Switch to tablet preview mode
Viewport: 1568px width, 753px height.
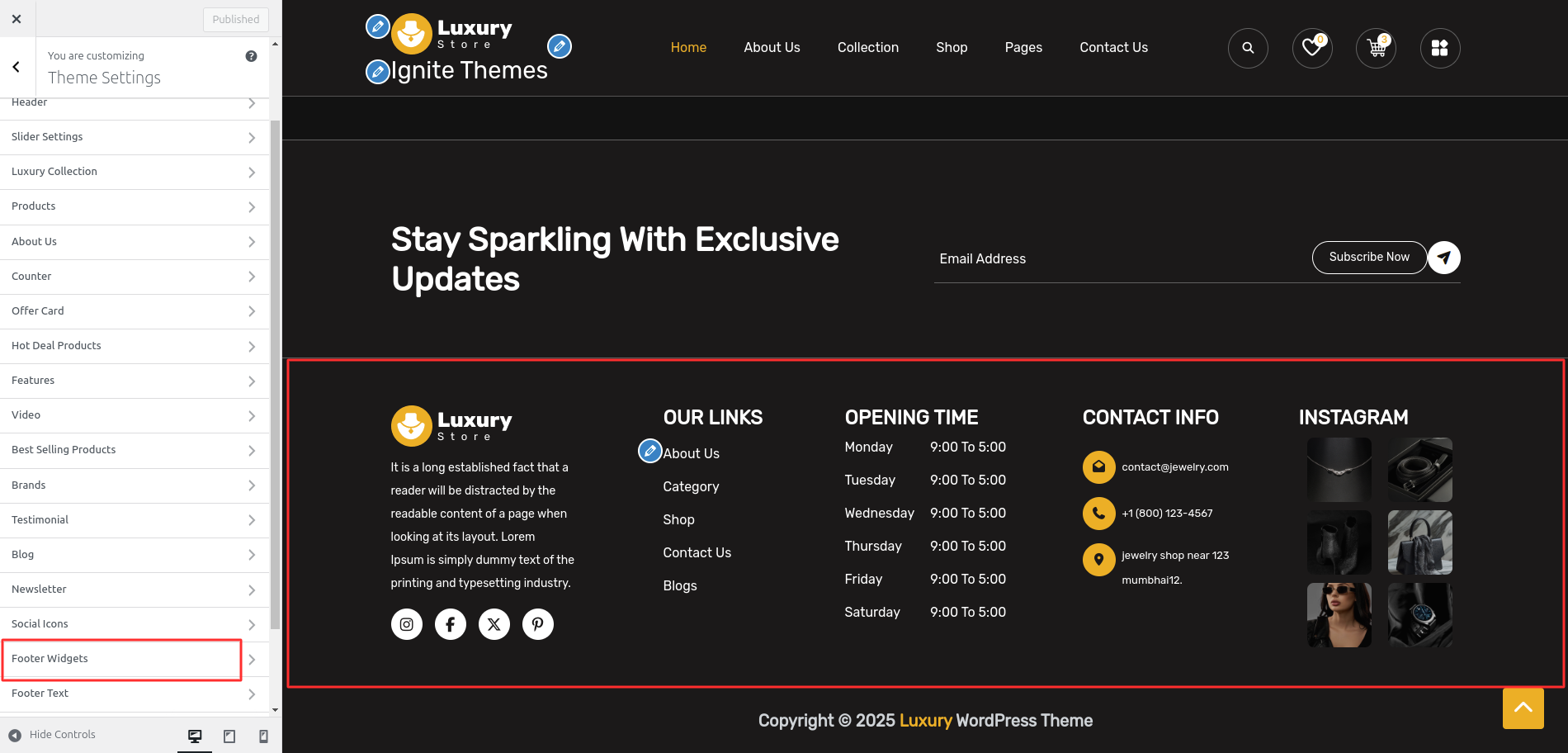(229, 735)
